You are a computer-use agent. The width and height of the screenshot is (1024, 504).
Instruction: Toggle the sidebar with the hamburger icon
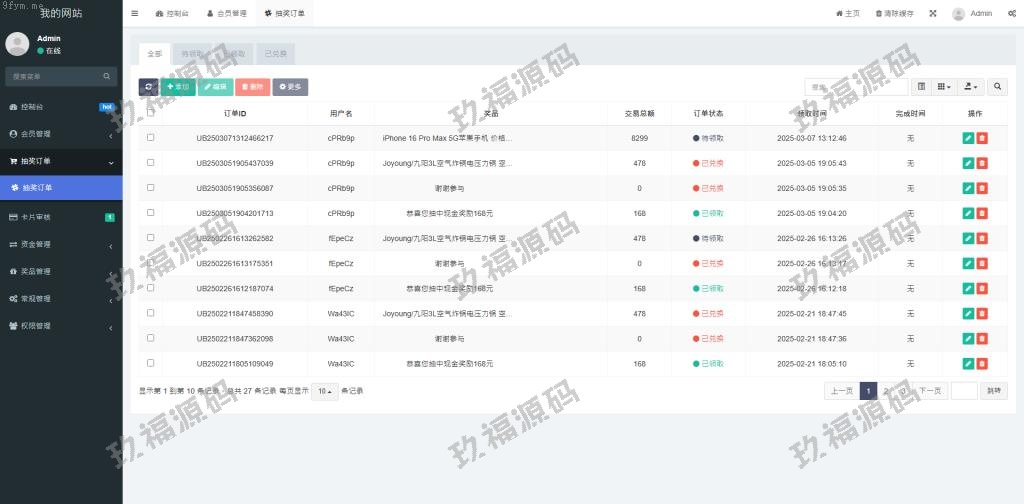135,14
